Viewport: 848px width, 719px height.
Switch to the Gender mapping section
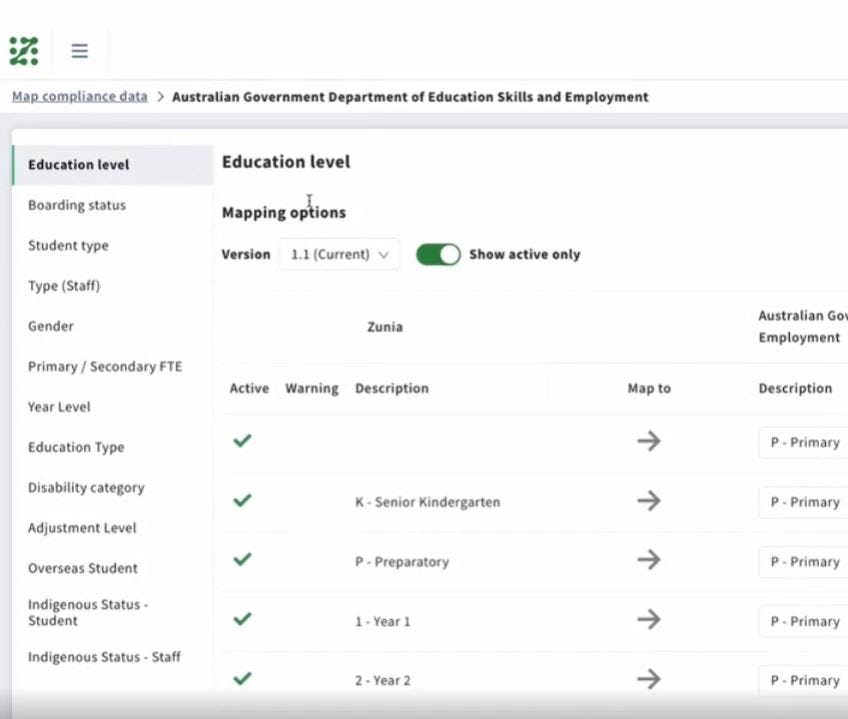tap(50, 326)
